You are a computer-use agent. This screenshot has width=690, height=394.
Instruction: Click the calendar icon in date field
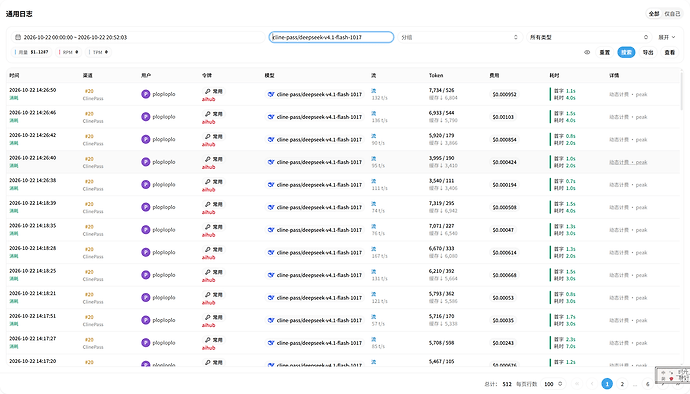[x=18, y=37]
